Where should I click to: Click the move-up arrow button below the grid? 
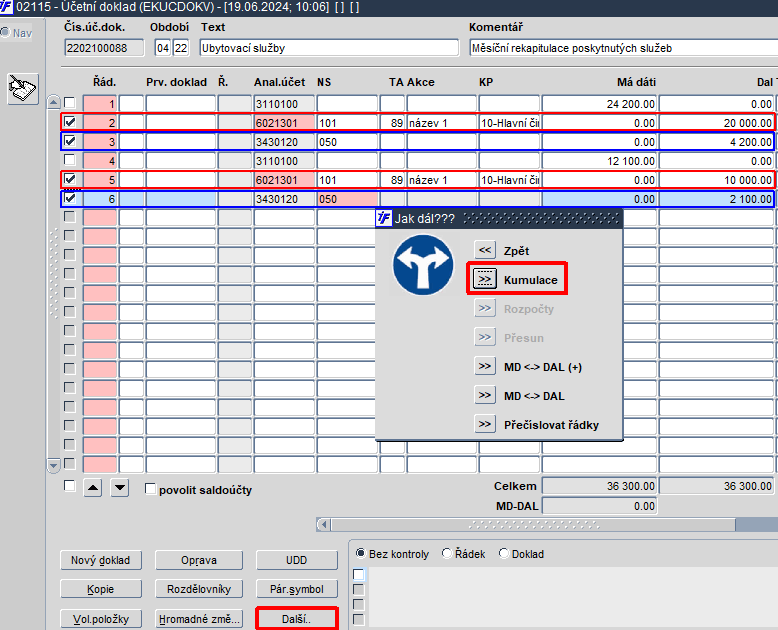[92, 488]
